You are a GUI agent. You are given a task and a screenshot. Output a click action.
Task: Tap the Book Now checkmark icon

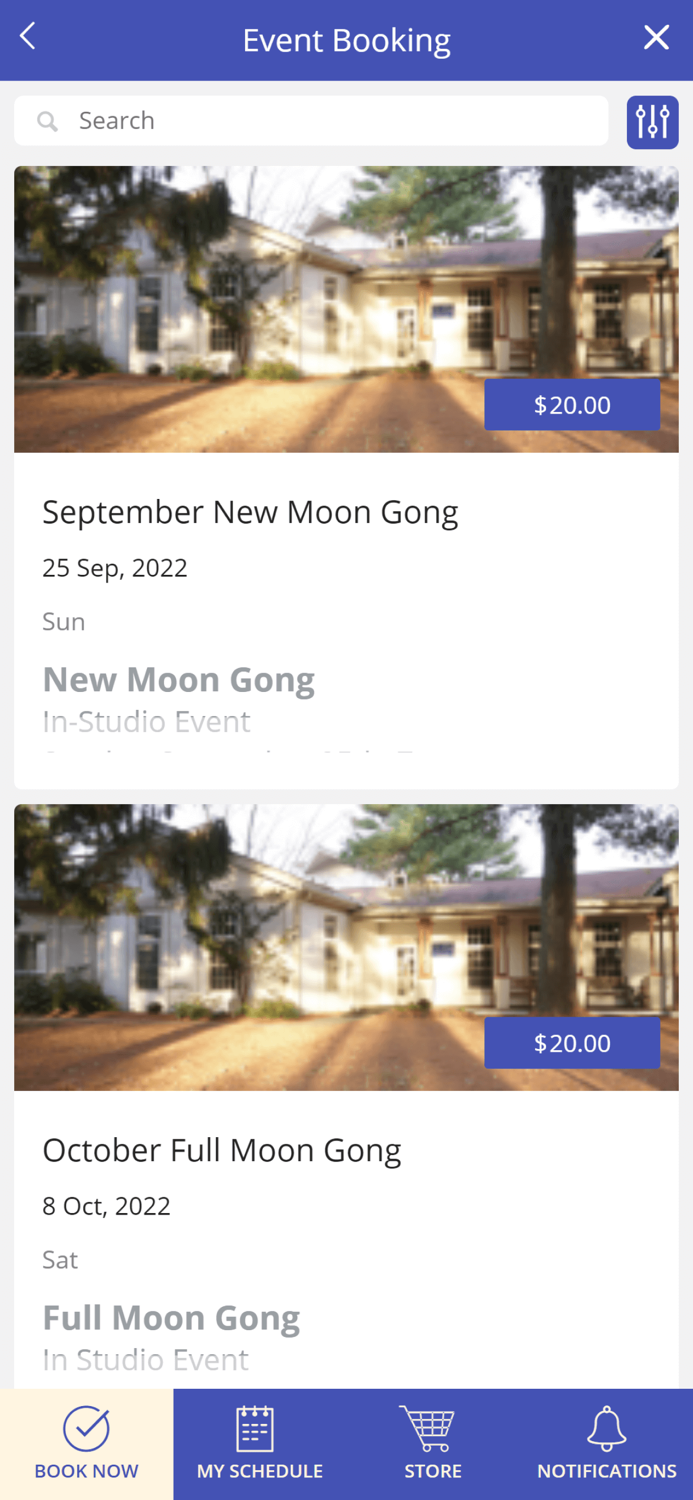click(x=87, y=1428)
